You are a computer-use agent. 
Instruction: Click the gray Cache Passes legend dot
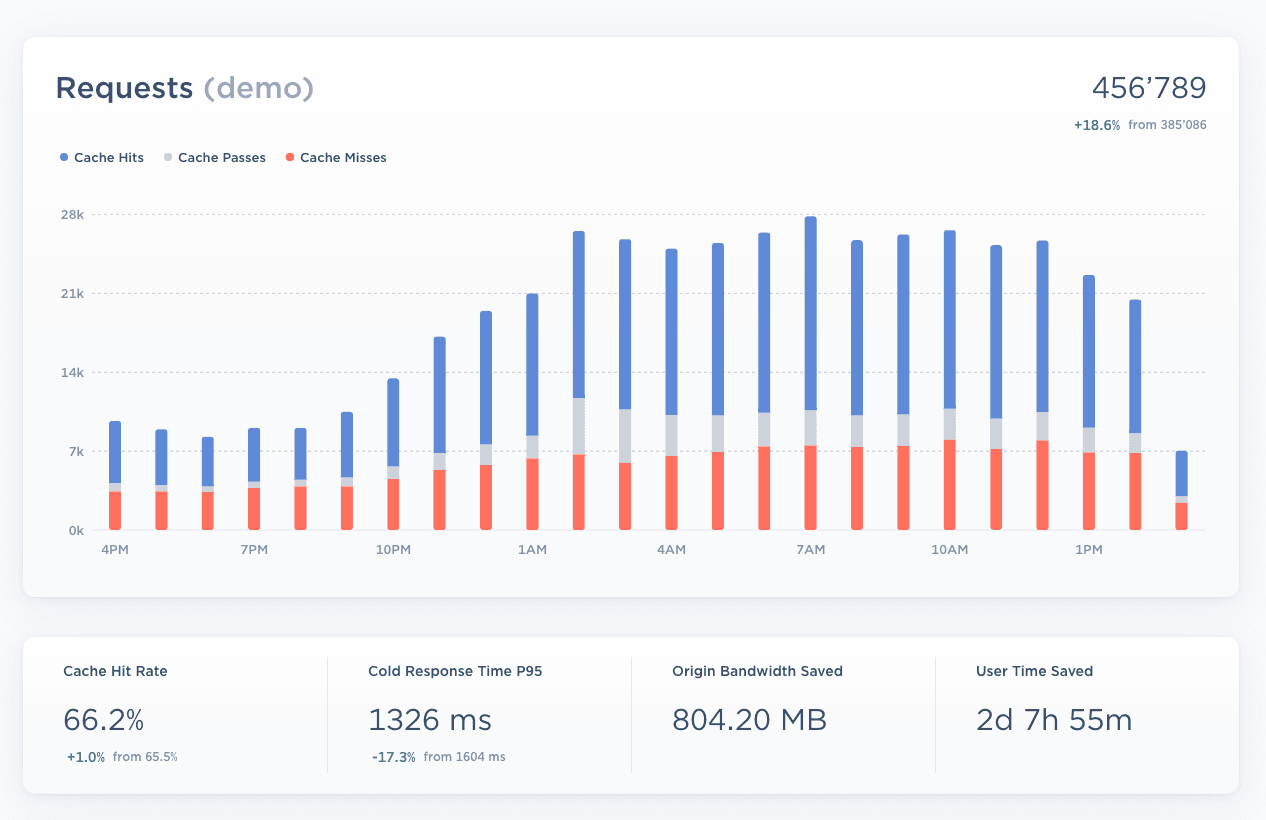[168, 158]
